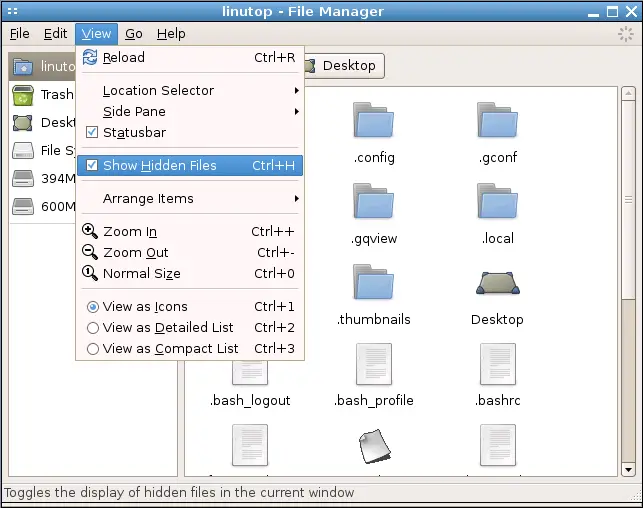Click the vertical scrollbar thumb
The width and height of the screenshot is (643, 508).
pyautogui.click(x=628, y=200)
